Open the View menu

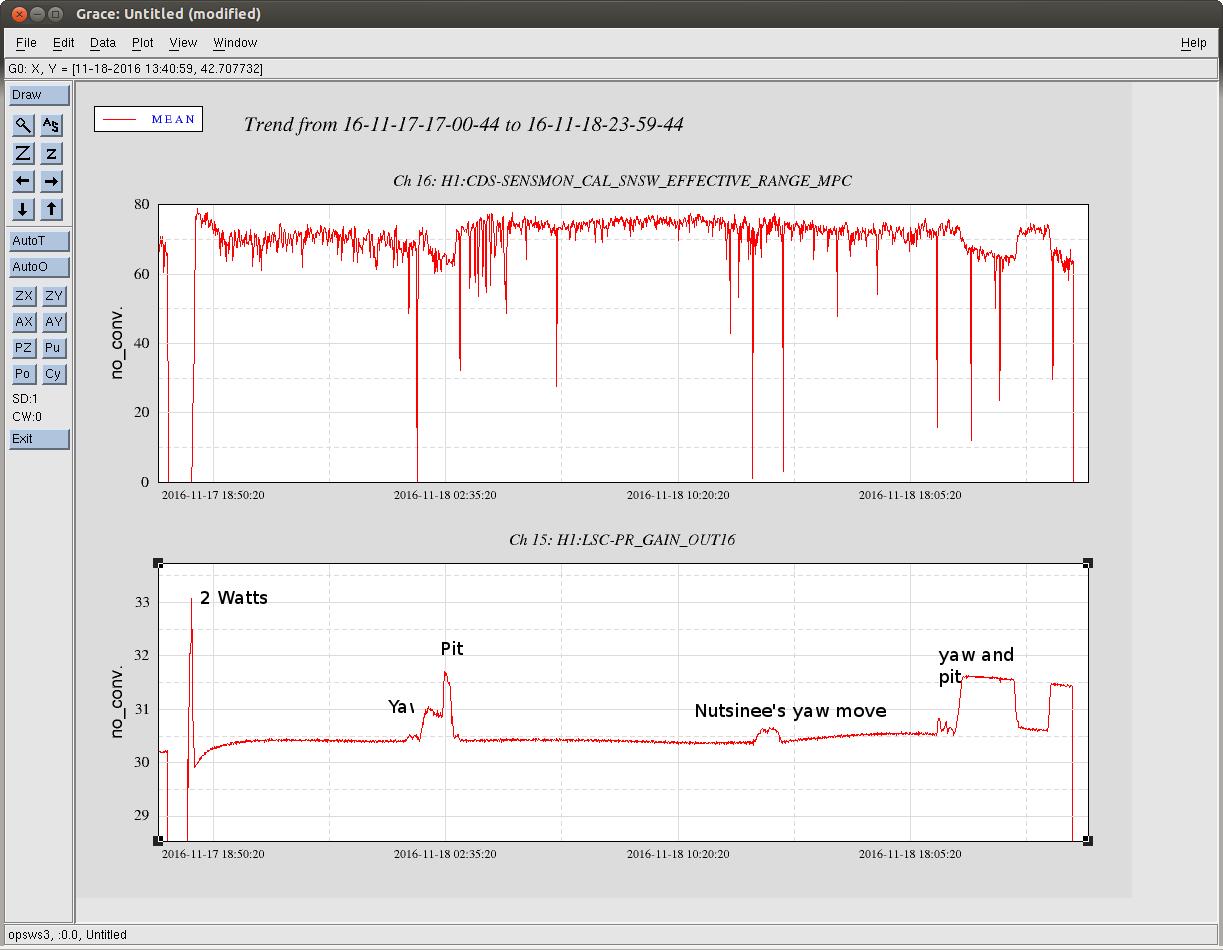tap(183, 43)
